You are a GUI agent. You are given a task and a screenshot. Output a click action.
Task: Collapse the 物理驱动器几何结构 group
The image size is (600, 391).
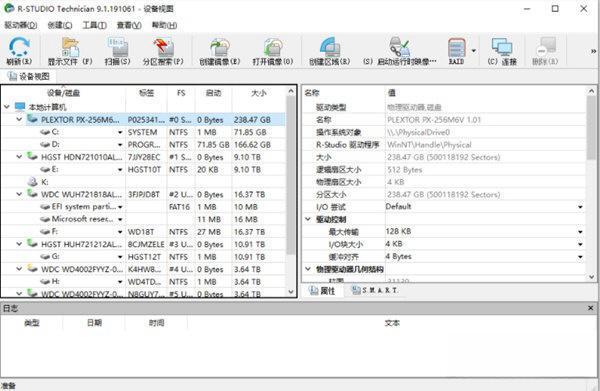[x=308, y=269]
